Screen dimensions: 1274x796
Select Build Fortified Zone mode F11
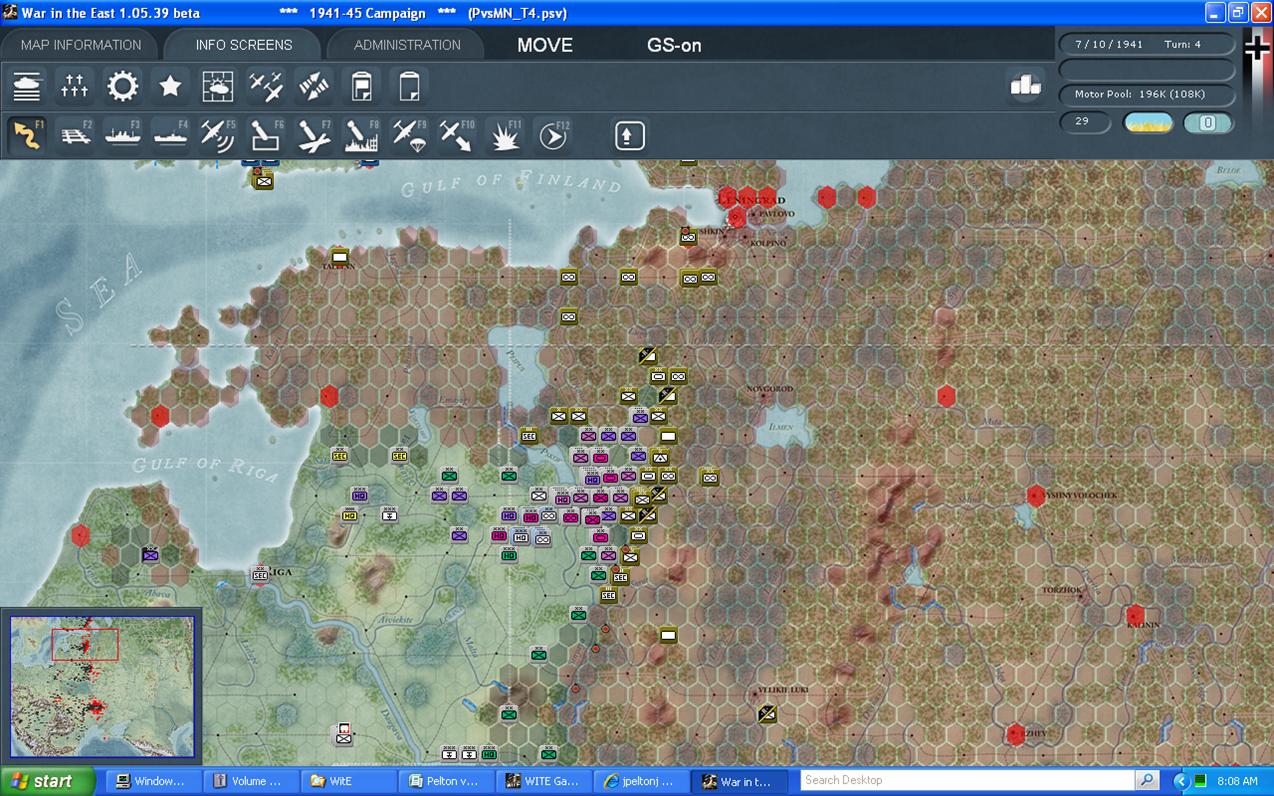point(505,135)
